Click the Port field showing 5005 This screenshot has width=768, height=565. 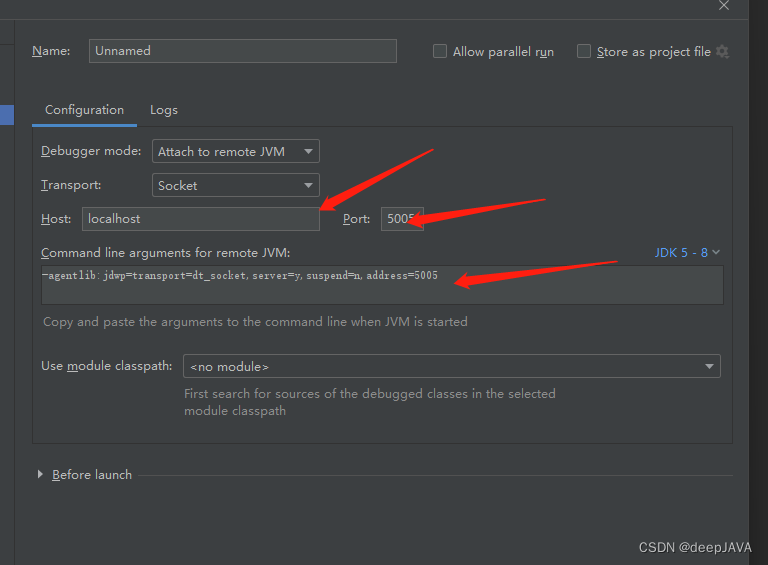[402, 219]
